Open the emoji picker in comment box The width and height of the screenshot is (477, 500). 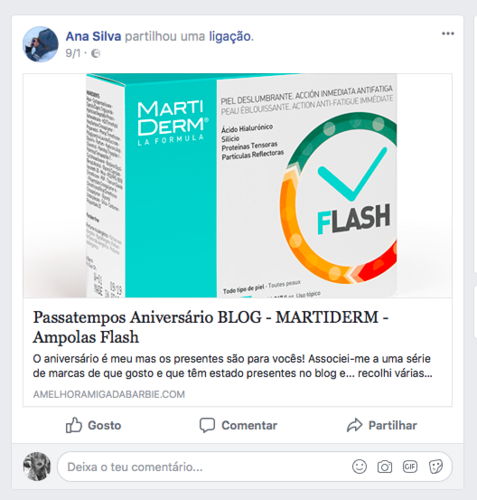tap(359, 467)
